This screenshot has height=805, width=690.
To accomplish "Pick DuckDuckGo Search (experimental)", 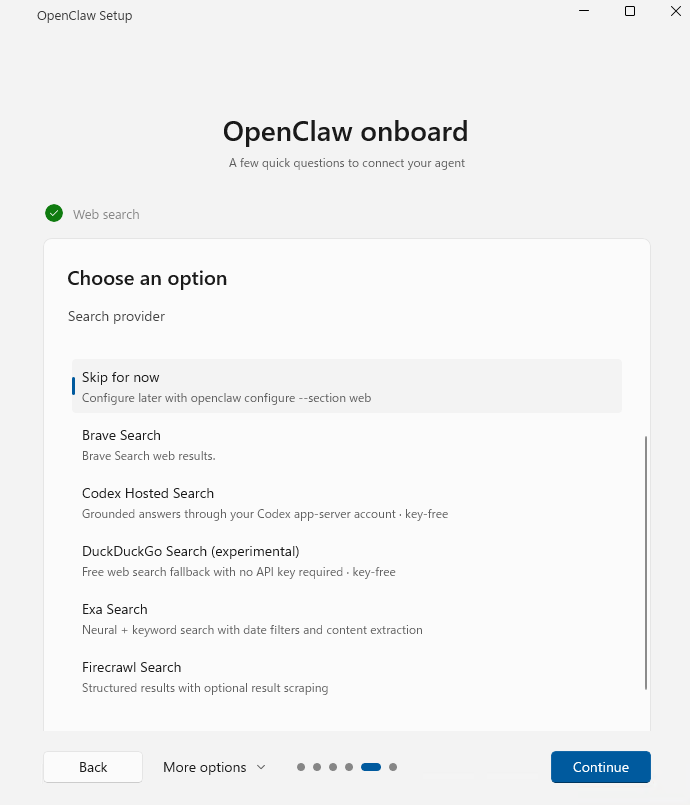I will [347, 561].
